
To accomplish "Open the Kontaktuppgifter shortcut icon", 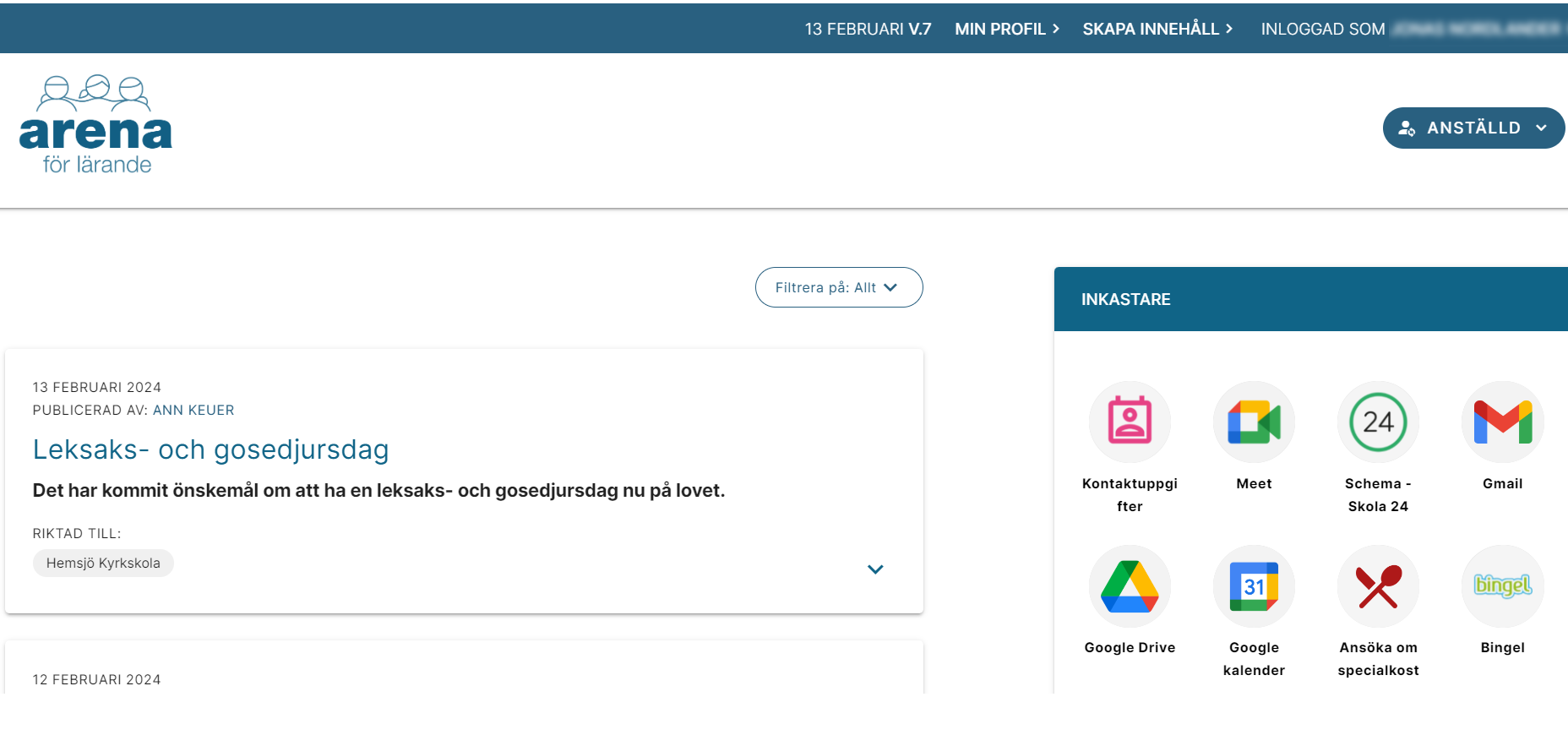I will pyautogui.click(x=1130, y=422).
